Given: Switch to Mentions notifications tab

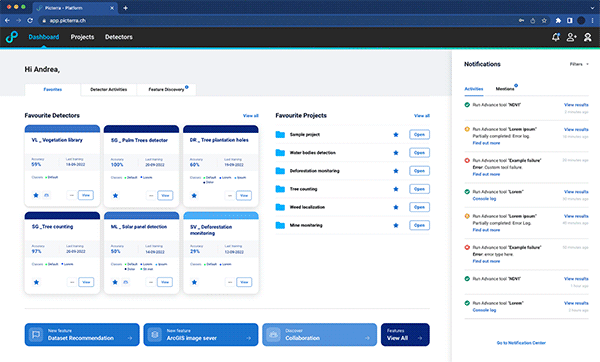Looking at the screenshot, I should tap(505, 89).
